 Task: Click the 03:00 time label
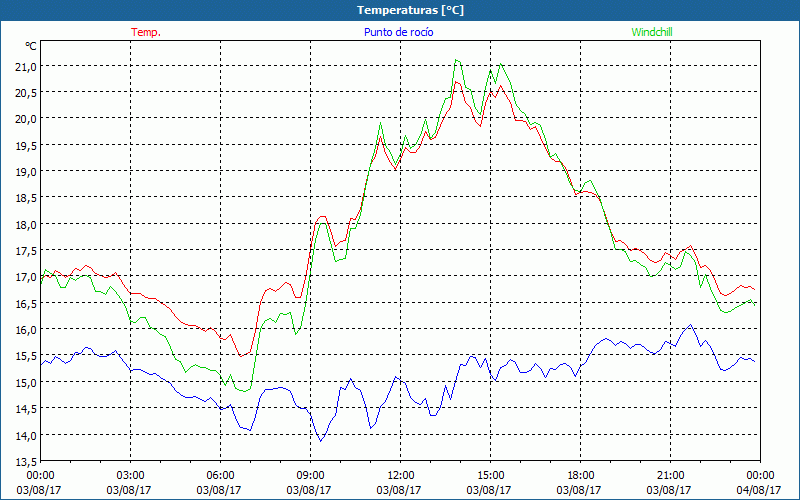(130, 475)
